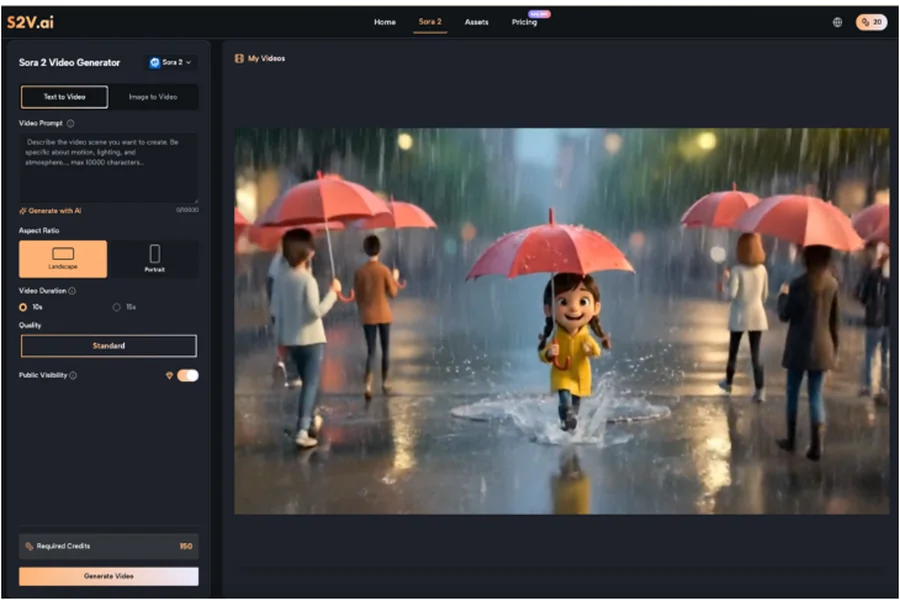Click the Public Visibility info icon
900x600 pixels.
(72, 374)
